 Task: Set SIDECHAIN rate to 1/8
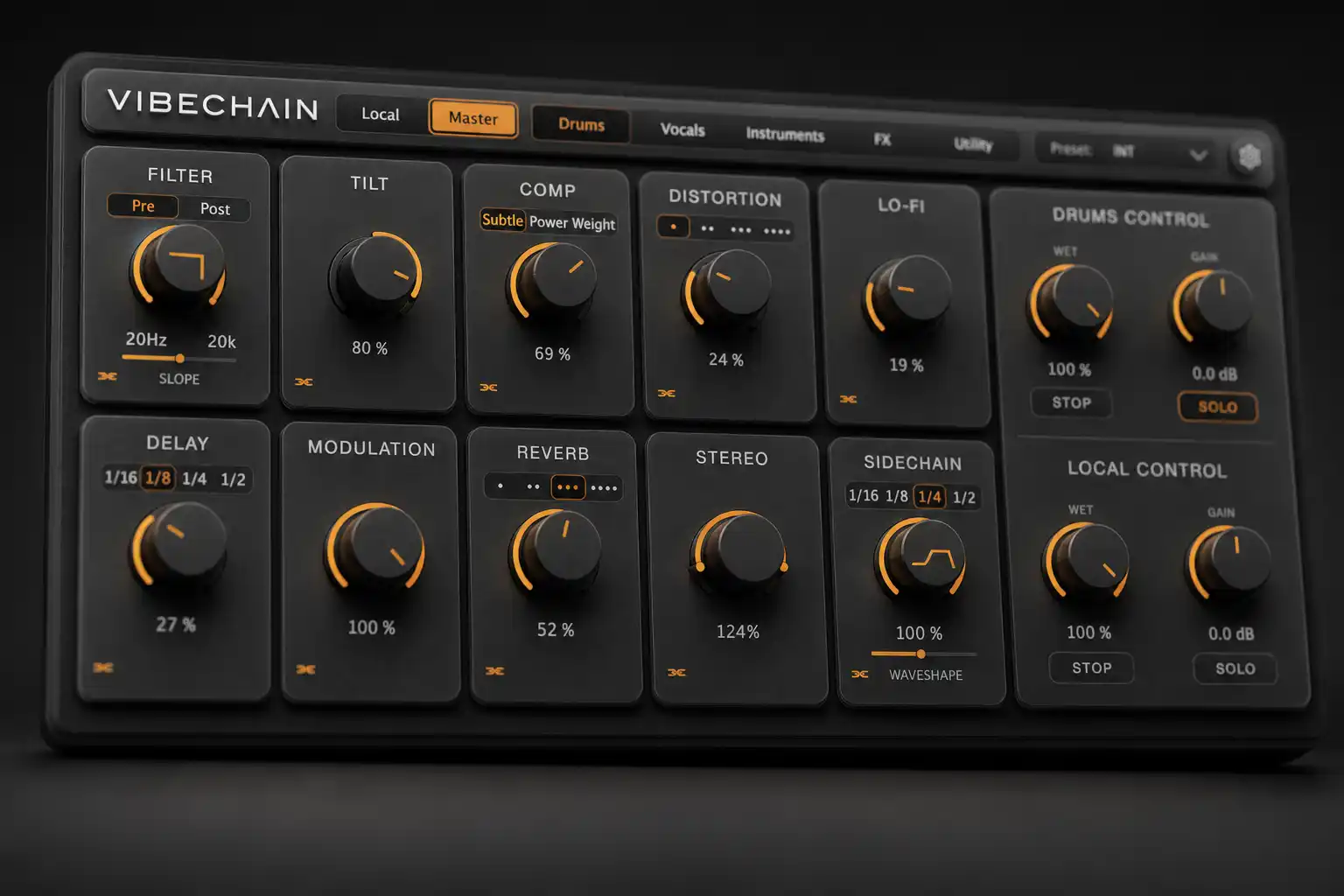coord(896,496)
